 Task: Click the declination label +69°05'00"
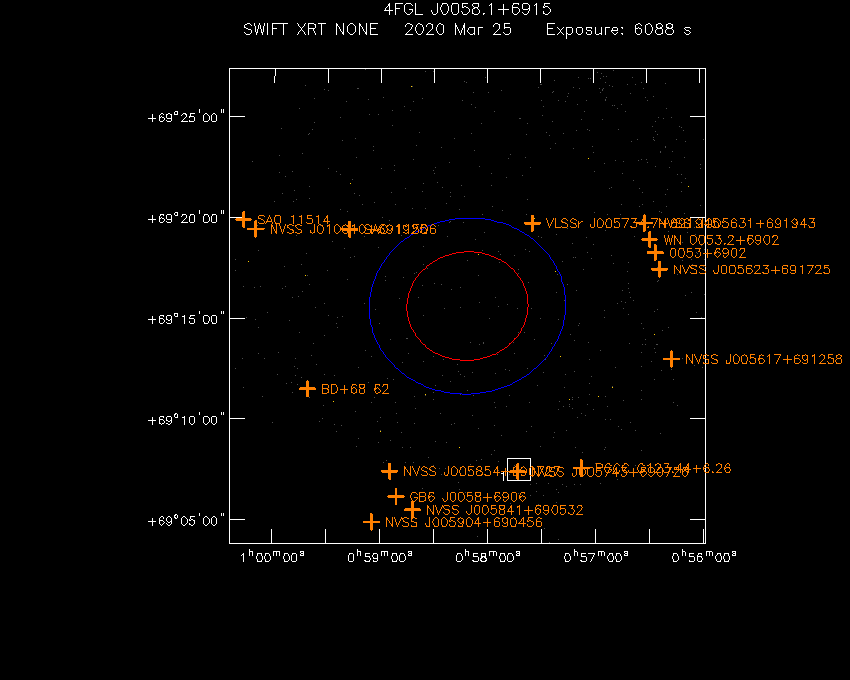click(186, 521)
